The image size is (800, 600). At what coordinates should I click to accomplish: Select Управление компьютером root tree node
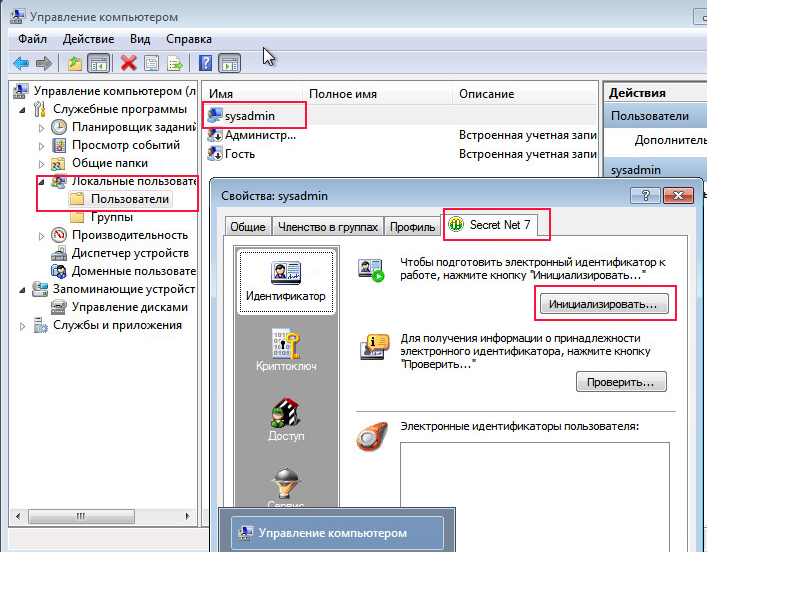[x=106, y=91]
